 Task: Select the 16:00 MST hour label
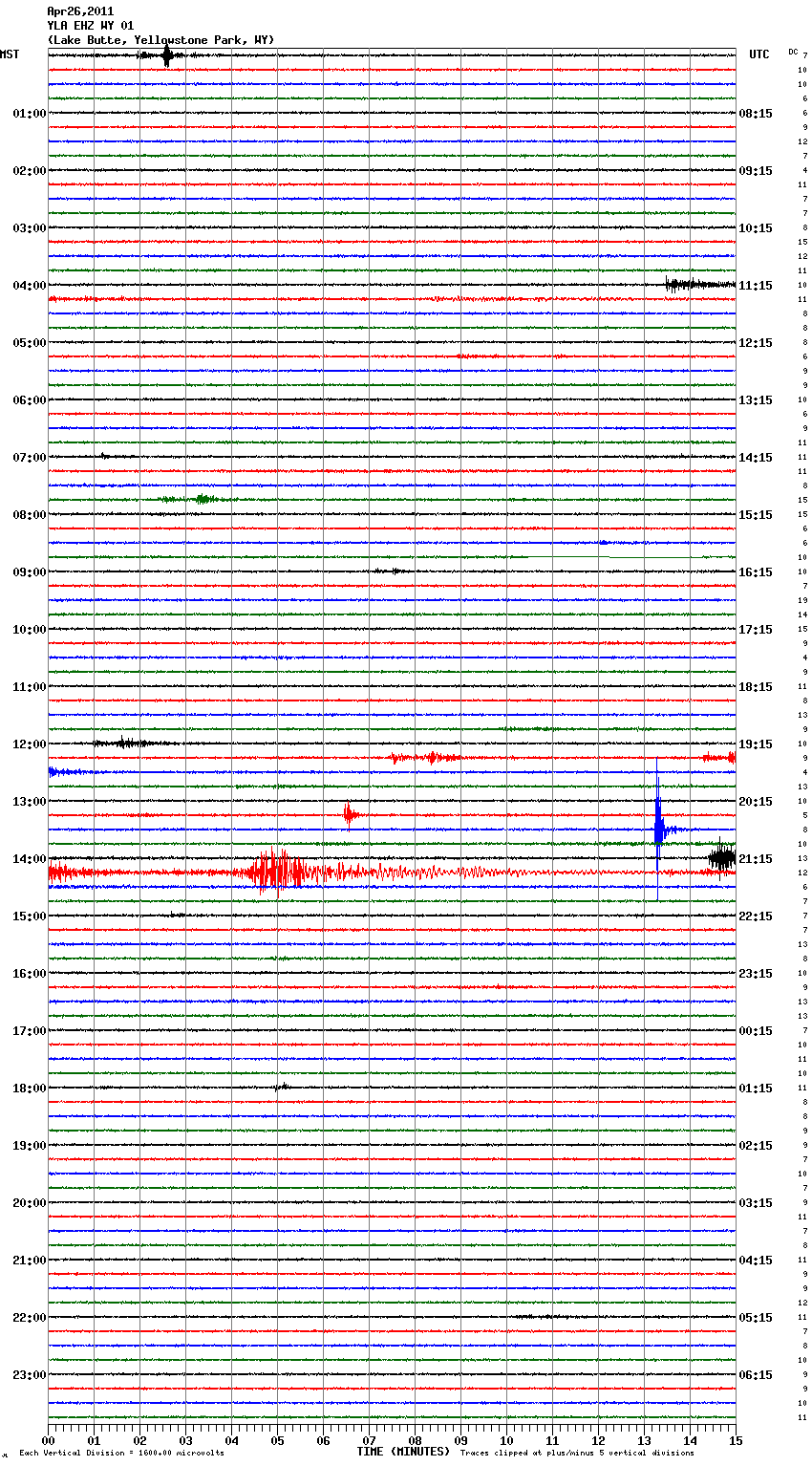pos(29,974)
